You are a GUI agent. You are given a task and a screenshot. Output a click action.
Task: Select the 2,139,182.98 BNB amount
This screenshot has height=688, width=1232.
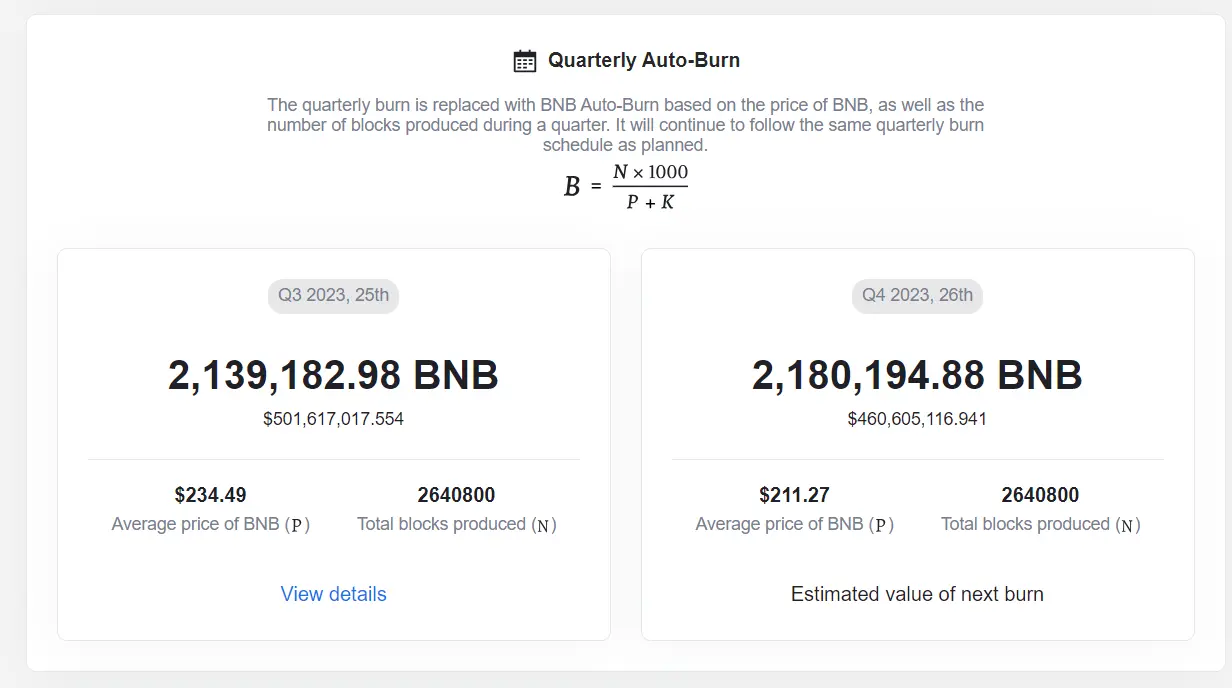pos(333,376)
